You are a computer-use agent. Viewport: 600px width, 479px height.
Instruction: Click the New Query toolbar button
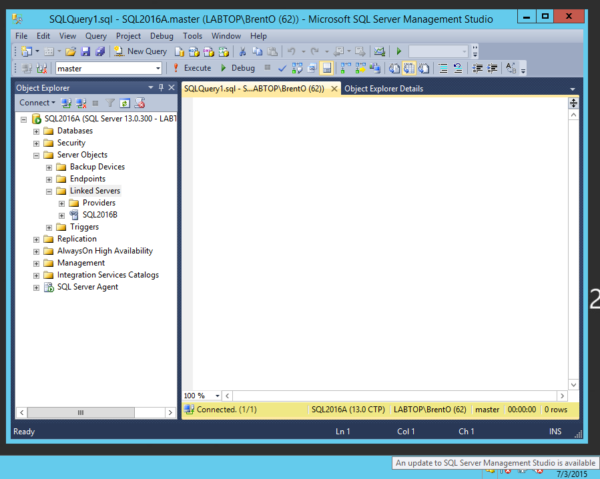(140, 51)
